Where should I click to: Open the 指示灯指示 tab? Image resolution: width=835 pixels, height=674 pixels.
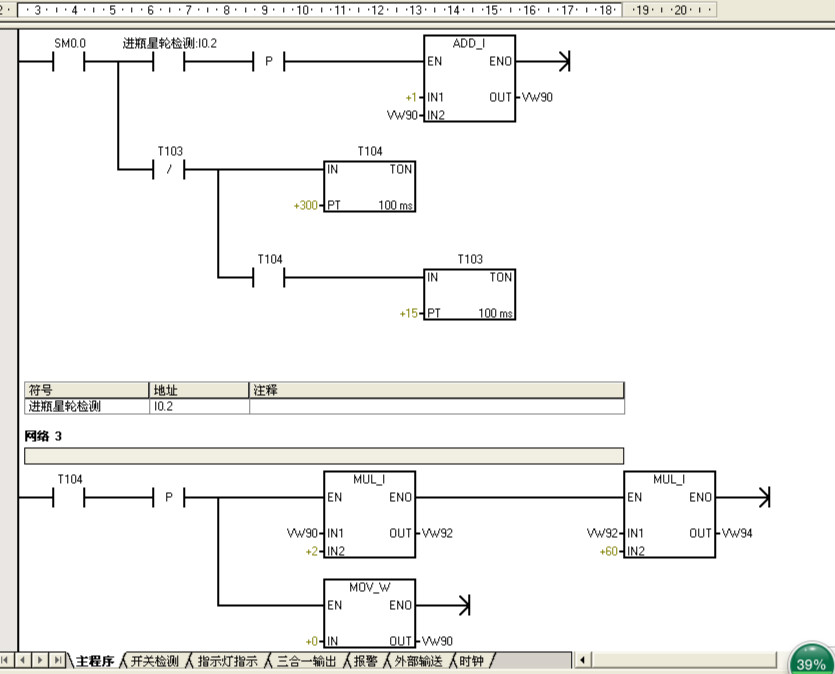(227, 661)
